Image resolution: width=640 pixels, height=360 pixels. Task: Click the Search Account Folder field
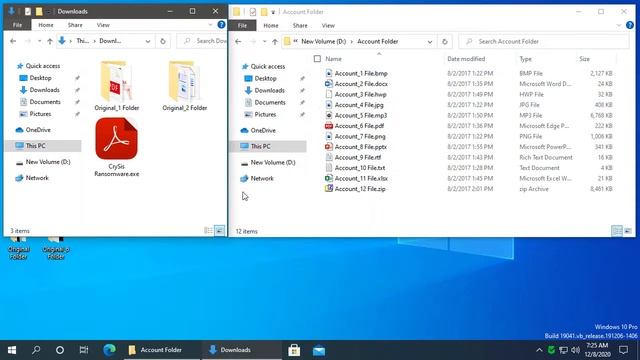[x=544, y=42]
